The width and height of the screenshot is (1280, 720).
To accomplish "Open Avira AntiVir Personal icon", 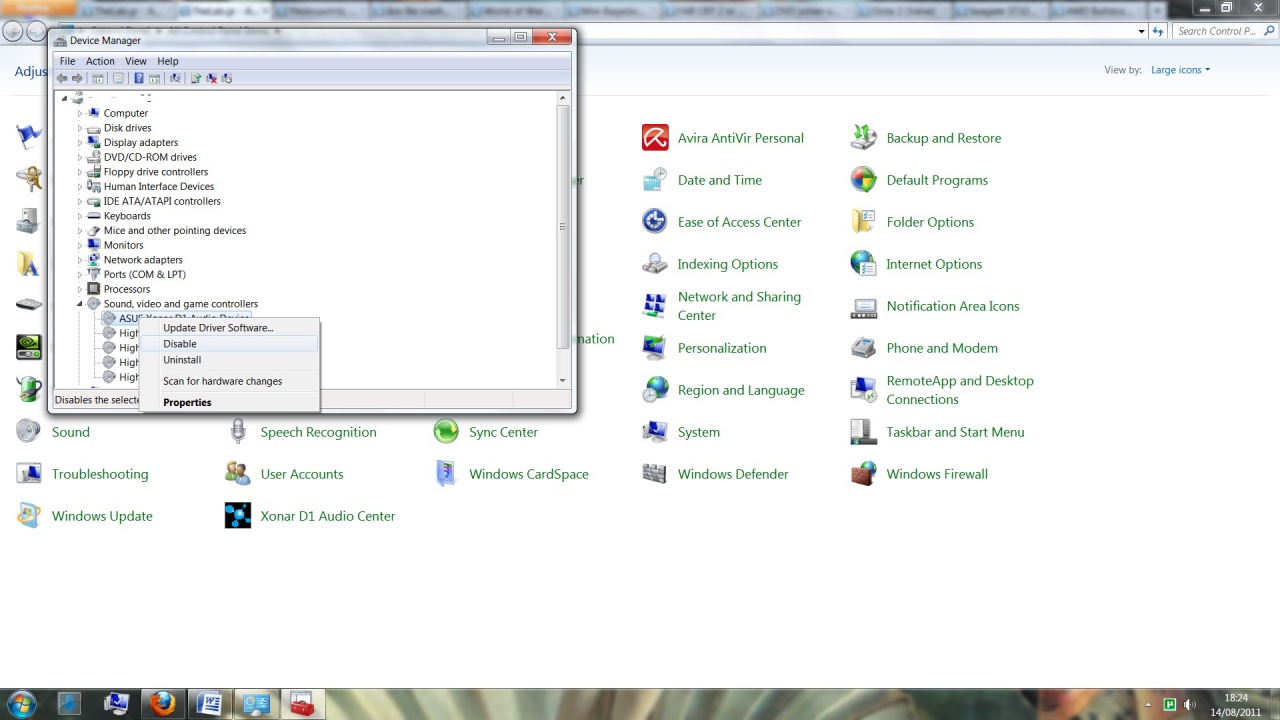I will click(655, 138).
